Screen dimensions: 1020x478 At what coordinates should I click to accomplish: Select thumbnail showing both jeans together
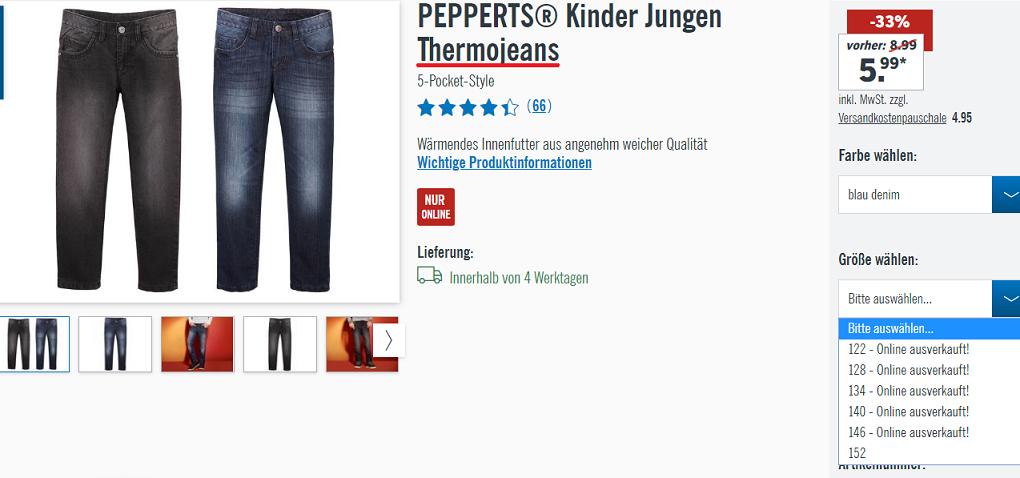tap(33, 344)
